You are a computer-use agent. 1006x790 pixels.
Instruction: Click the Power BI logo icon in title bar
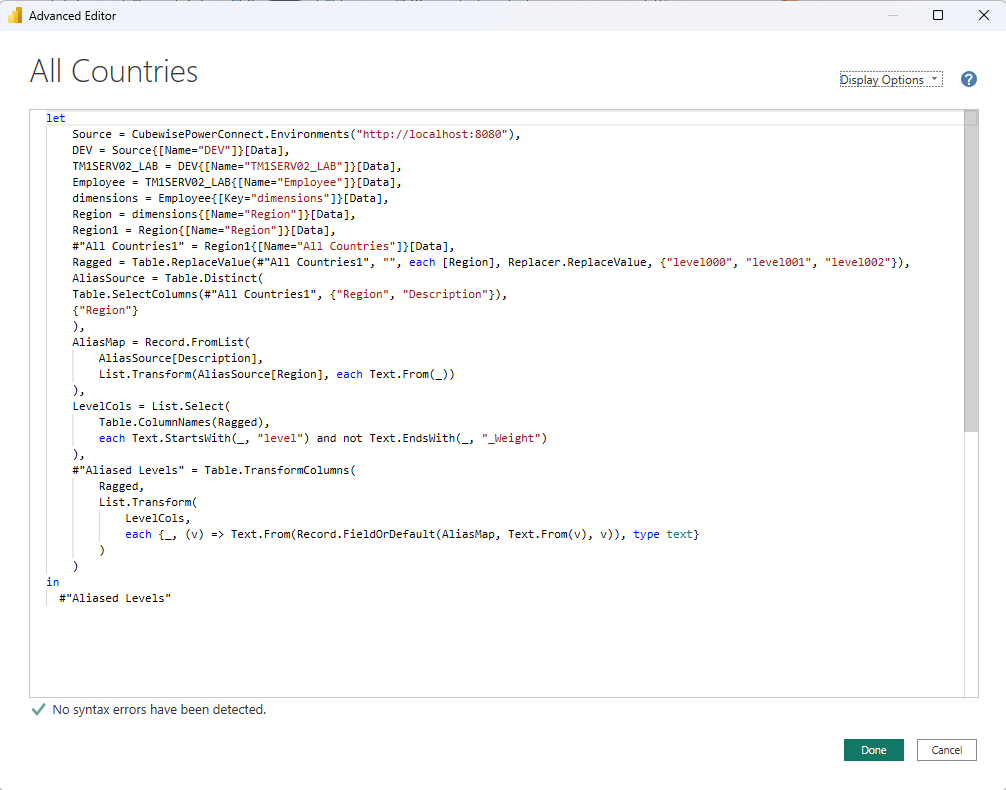(x=15, y=15)
